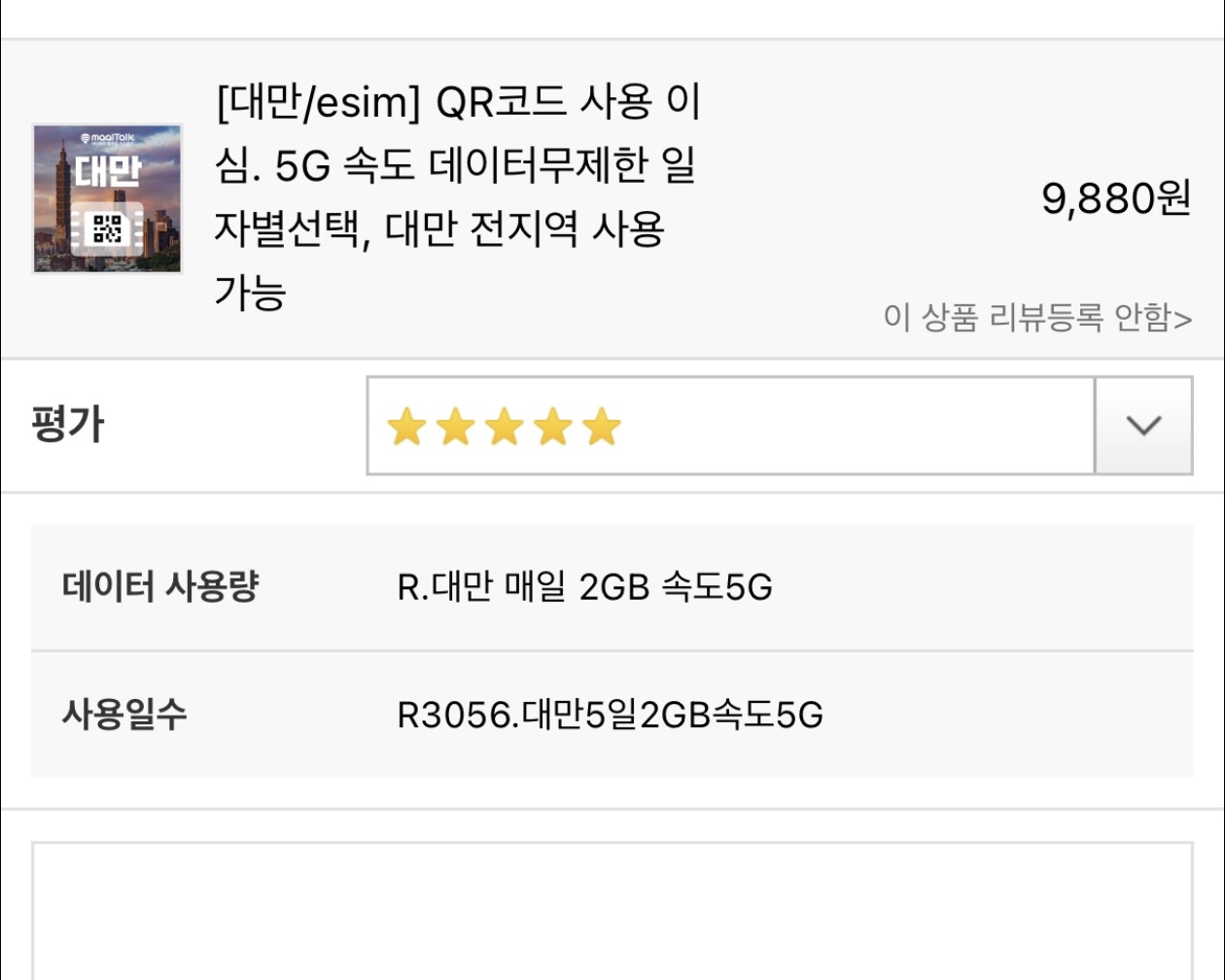The width and height of the screenshot is (1225, 980).
Task: Select the fourth rating star
Action: tap(550, 425)
